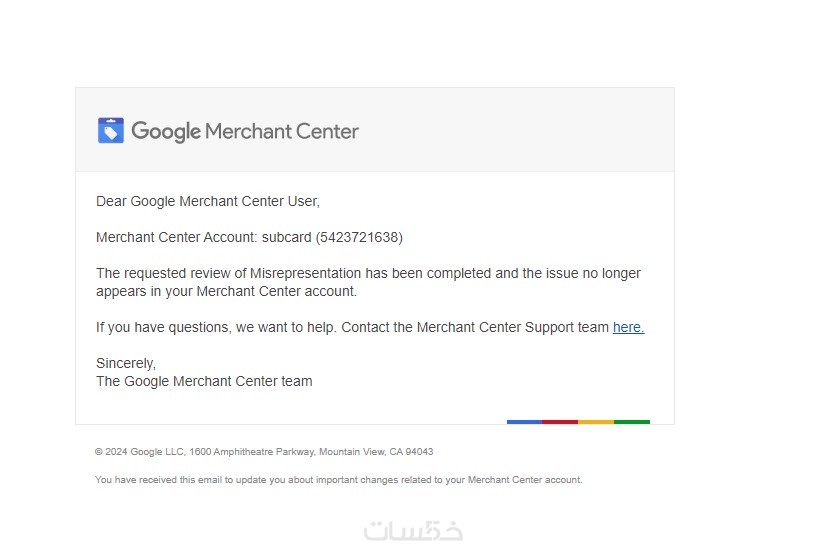This screenshot has height=552, width=827.
Task: Click the account name "subcard"
Action: (x=286, y=237)
